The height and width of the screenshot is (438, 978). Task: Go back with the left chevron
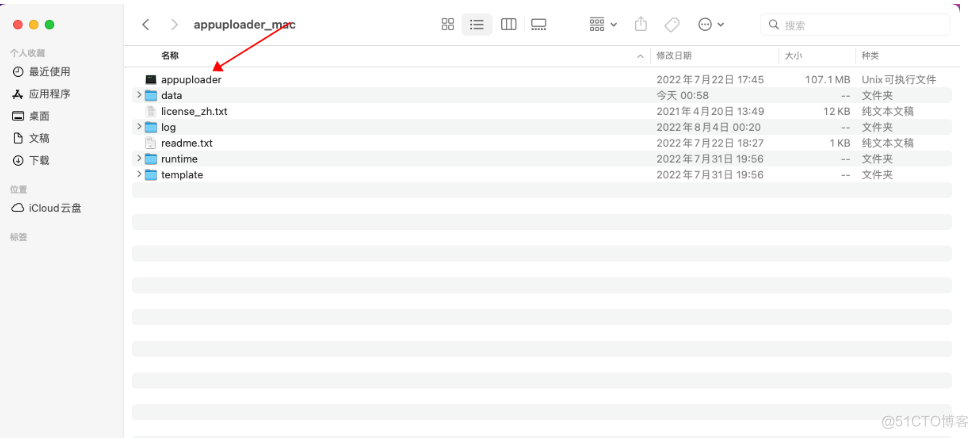click(145, 24)
